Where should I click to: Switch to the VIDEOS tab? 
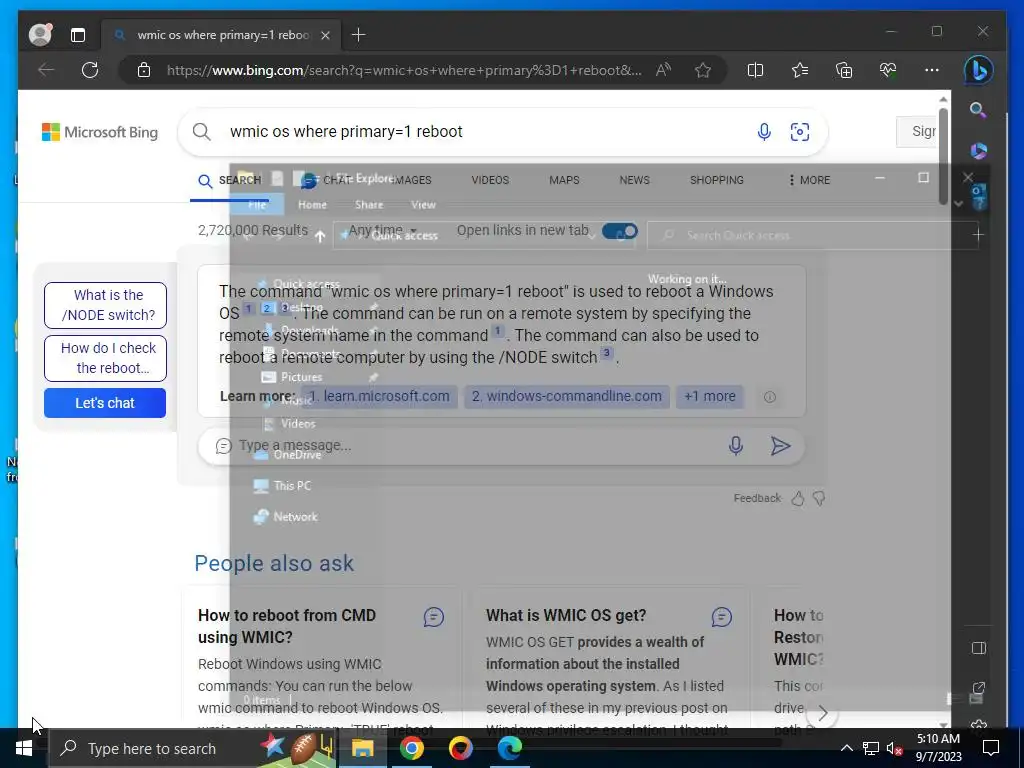click(x=490, y=180)
